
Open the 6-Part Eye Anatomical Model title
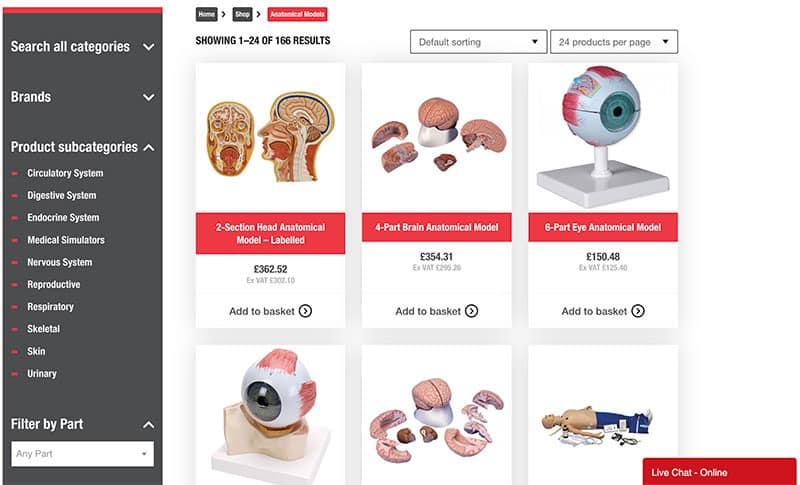tap(603, 227)
